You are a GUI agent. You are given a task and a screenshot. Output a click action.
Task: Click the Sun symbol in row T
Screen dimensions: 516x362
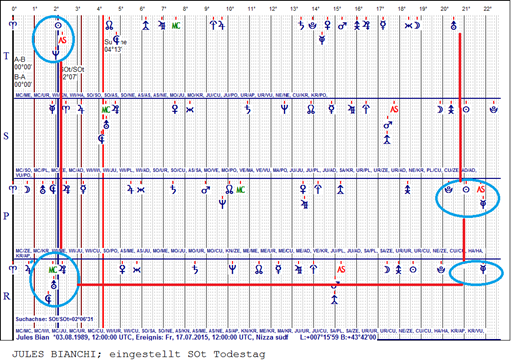tap(58, 25)
